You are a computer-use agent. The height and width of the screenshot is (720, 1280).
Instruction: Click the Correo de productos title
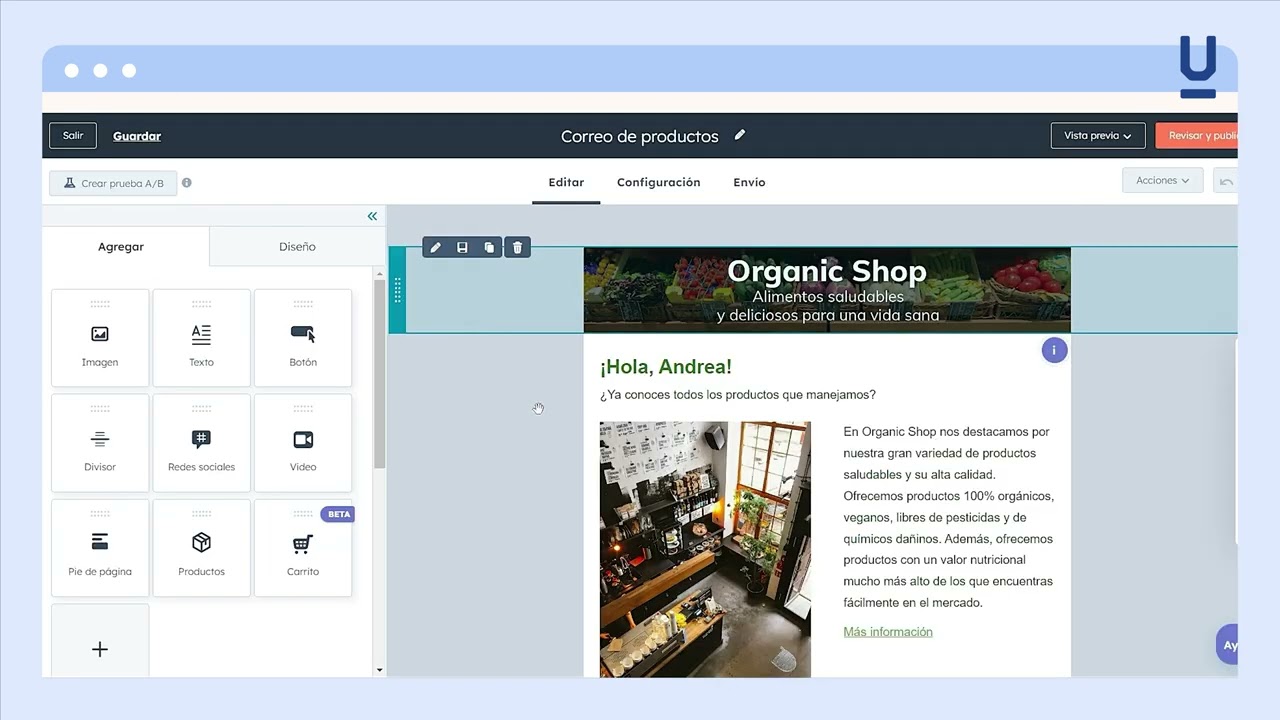coord(640,136)
